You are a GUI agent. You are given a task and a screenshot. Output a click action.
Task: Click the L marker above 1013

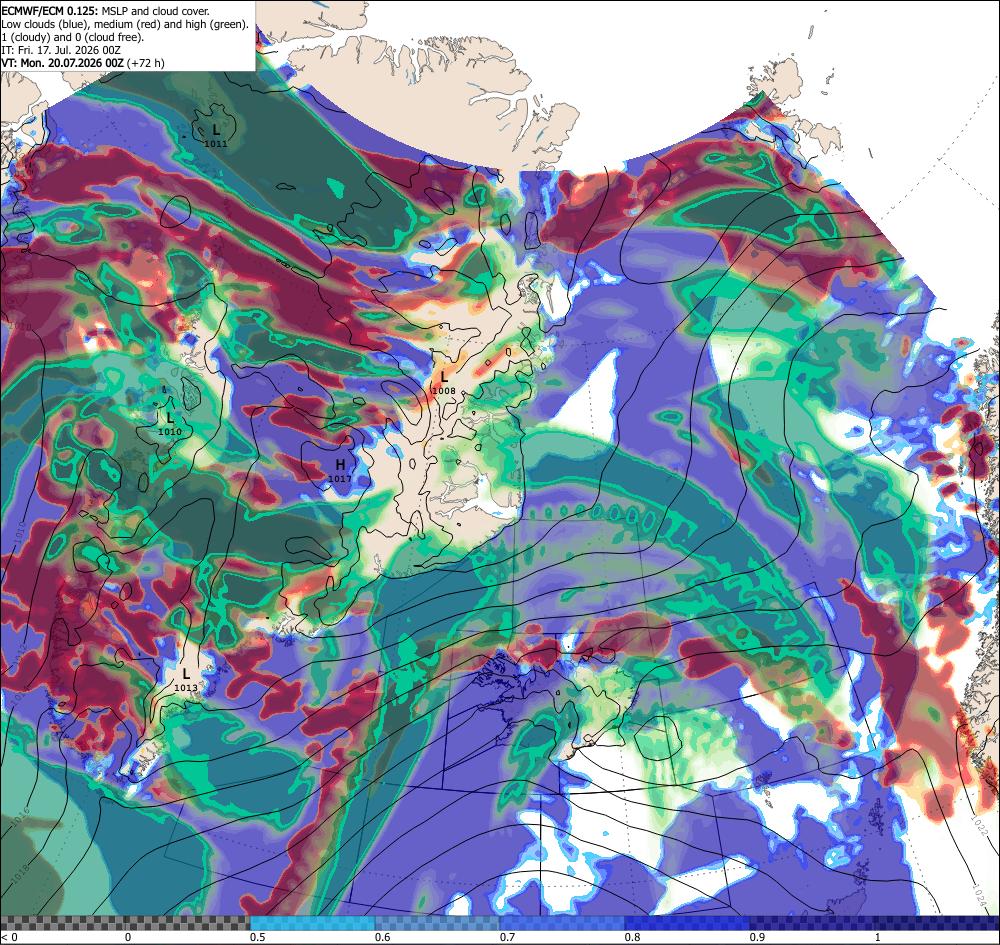pos(186,673)
